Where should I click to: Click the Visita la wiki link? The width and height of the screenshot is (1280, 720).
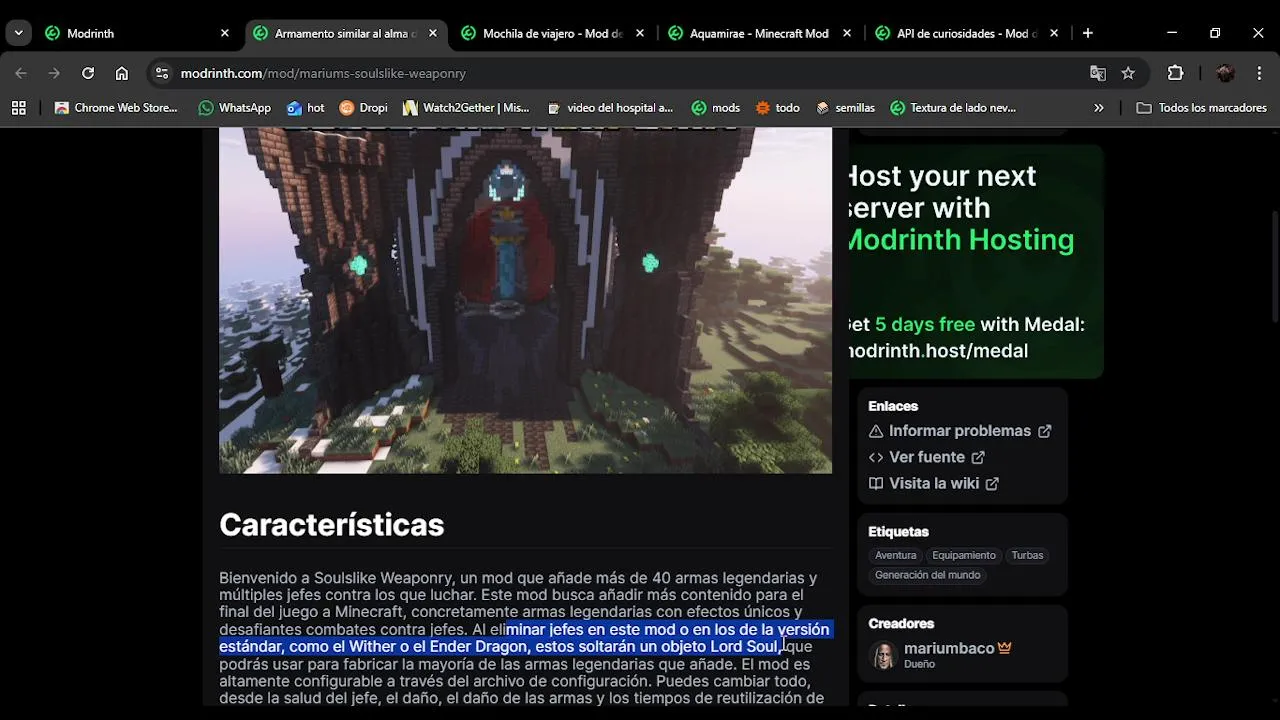point(934,483)
